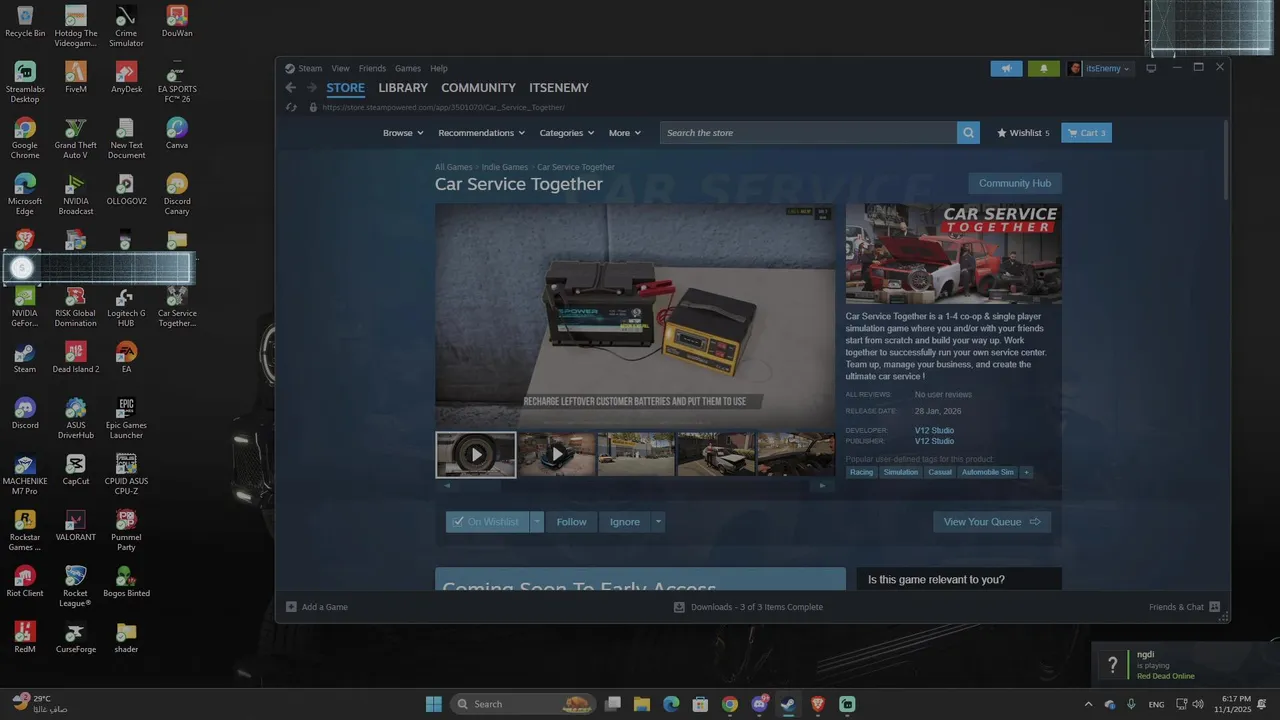Open the Friends menu

click(x=372, y=69)
